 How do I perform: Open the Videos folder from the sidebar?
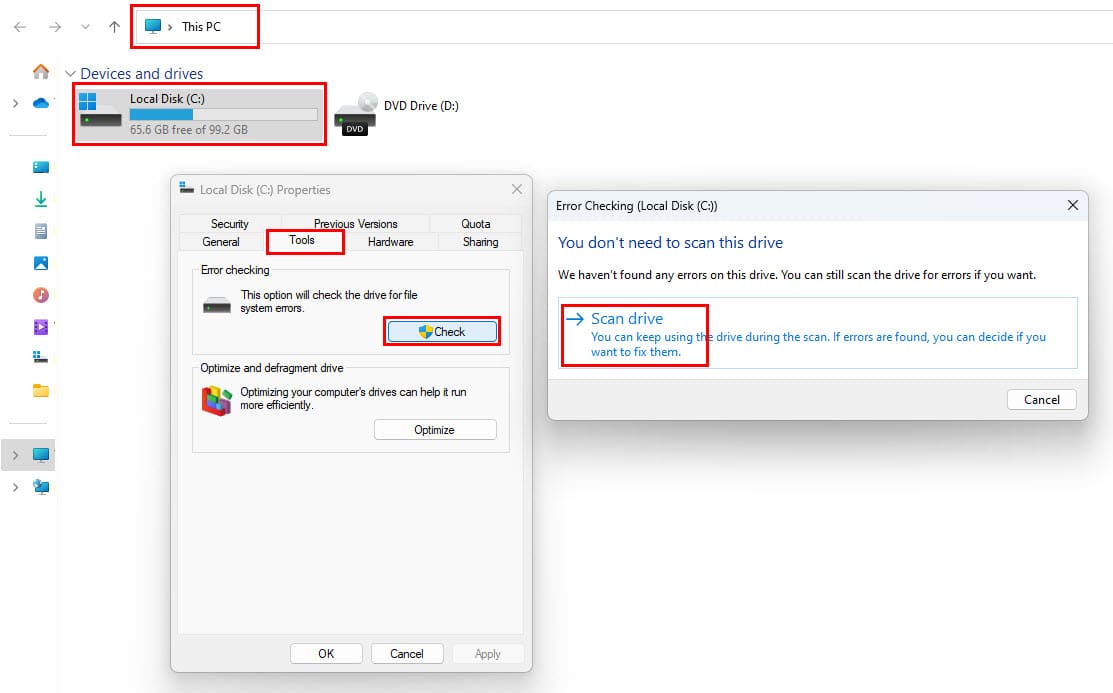40,327
